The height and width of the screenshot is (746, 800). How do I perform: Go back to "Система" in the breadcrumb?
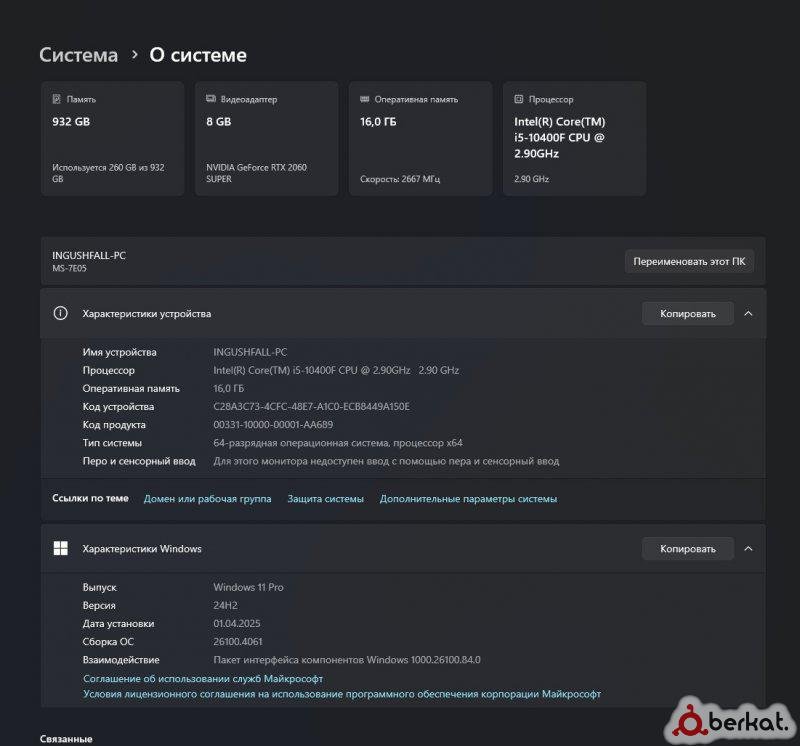tap(79, 55)
